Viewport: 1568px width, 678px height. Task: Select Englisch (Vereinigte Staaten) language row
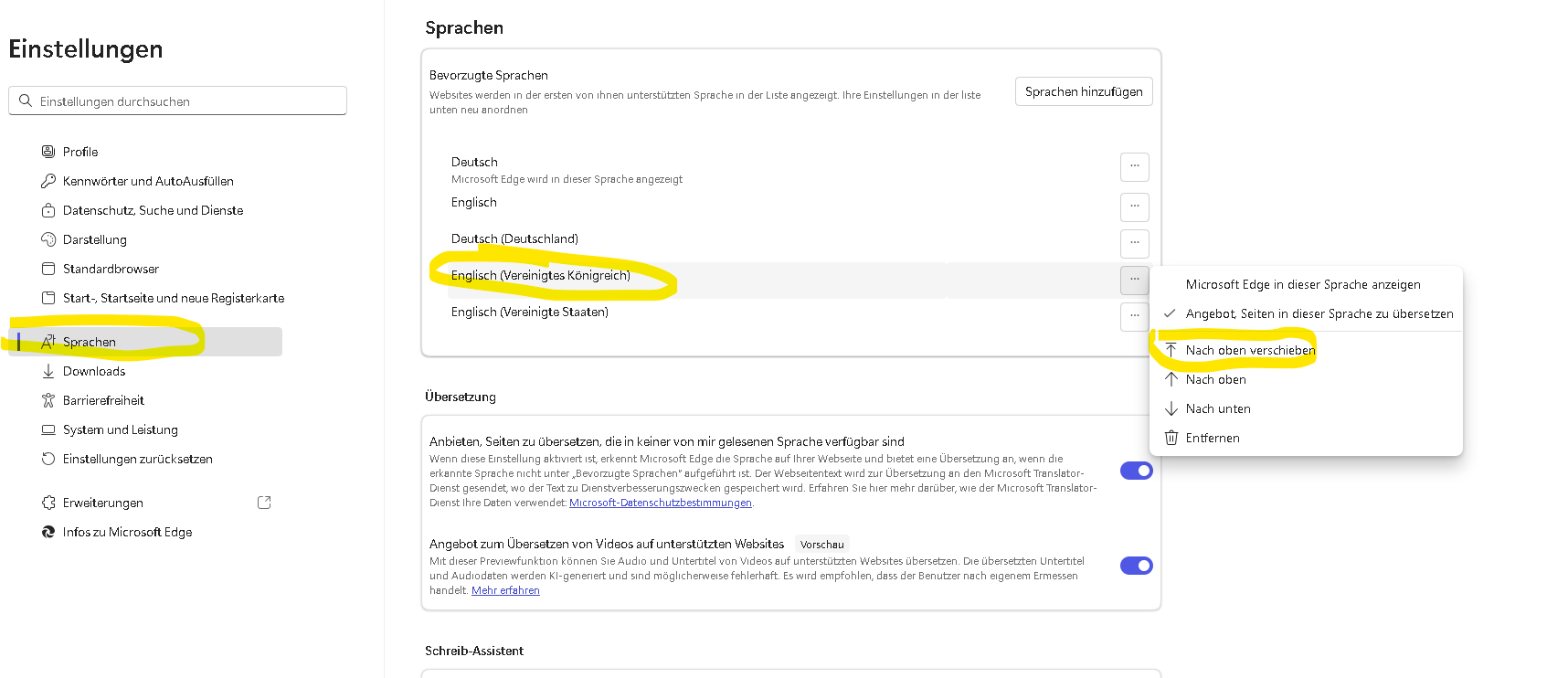click(530, 312)
